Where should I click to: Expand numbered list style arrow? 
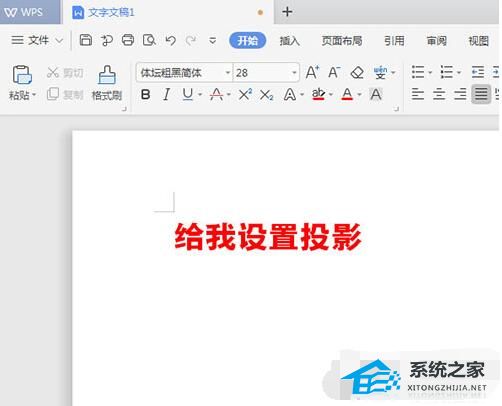[459, 72]
